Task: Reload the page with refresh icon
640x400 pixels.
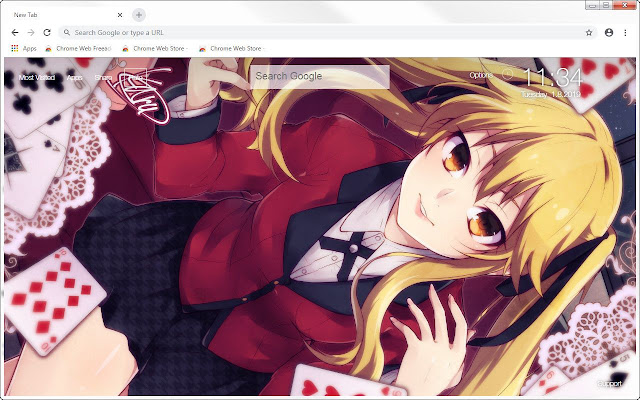Action: 47,32
